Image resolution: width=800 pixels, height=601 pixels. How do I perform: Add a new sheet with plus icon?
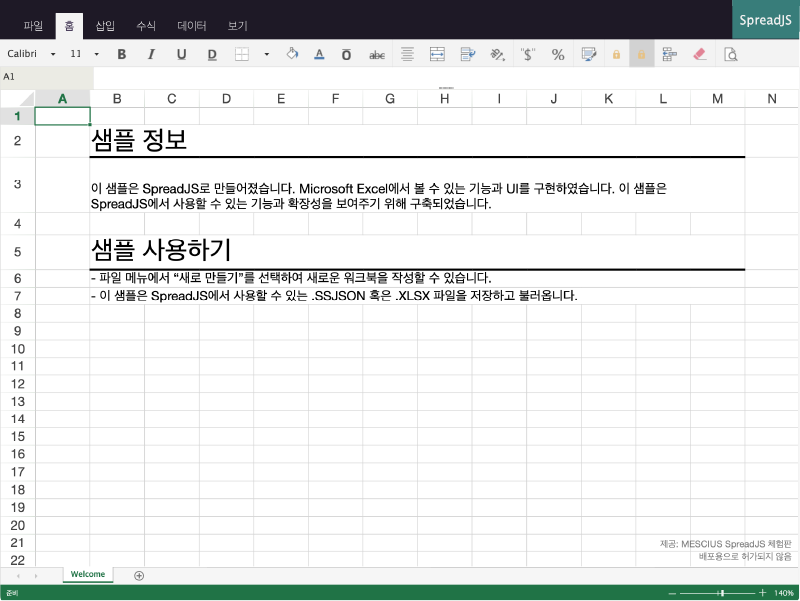139,575
